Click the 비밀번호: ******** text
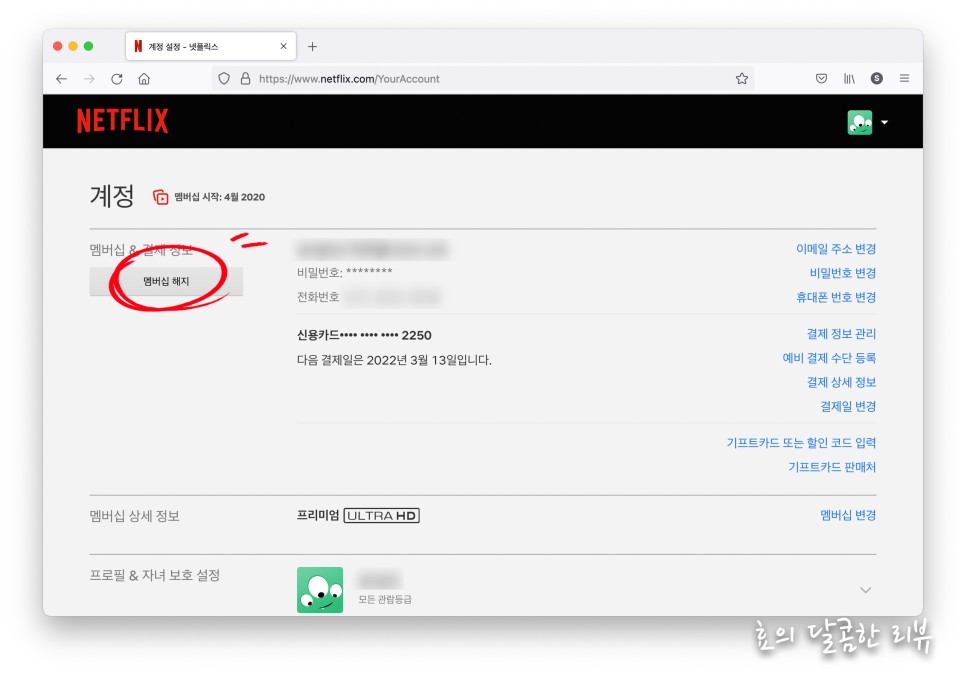 344,272
